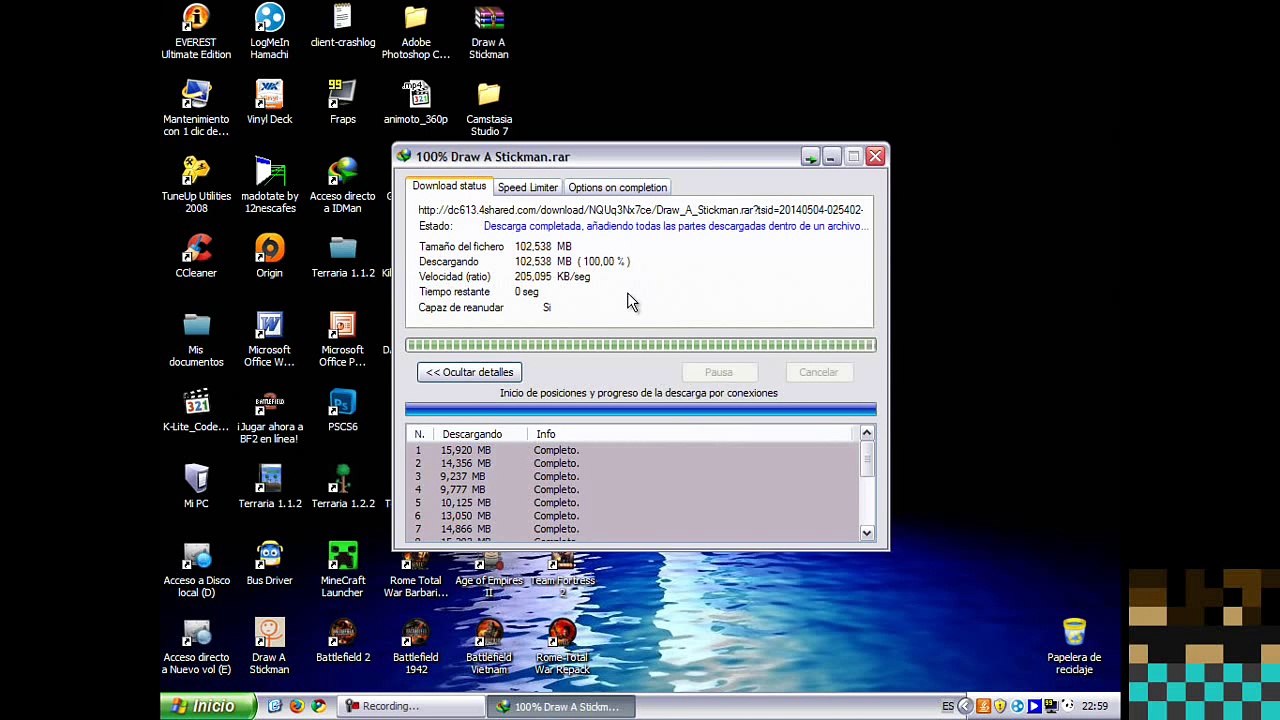Select connection row 7 with 14,866 MB
The height and width of the screenshot is (720, 1280).
click(x=632, y=529)
